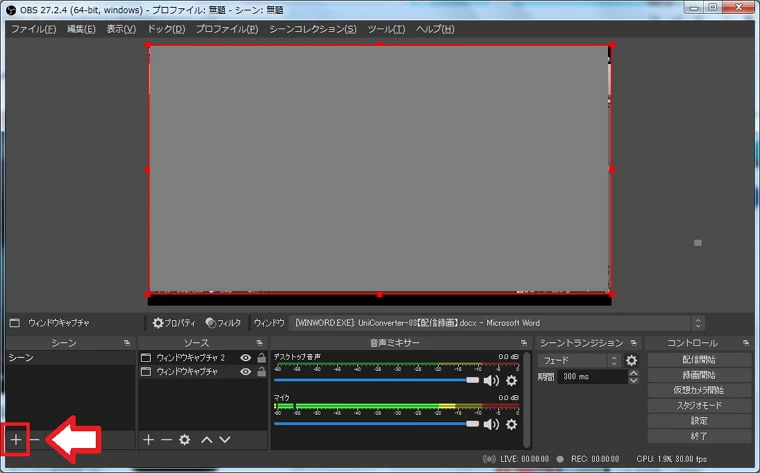Increase transition duration with stepper arrows
The width and height of the screenshot is (760, 473).
tap(633, 373)
